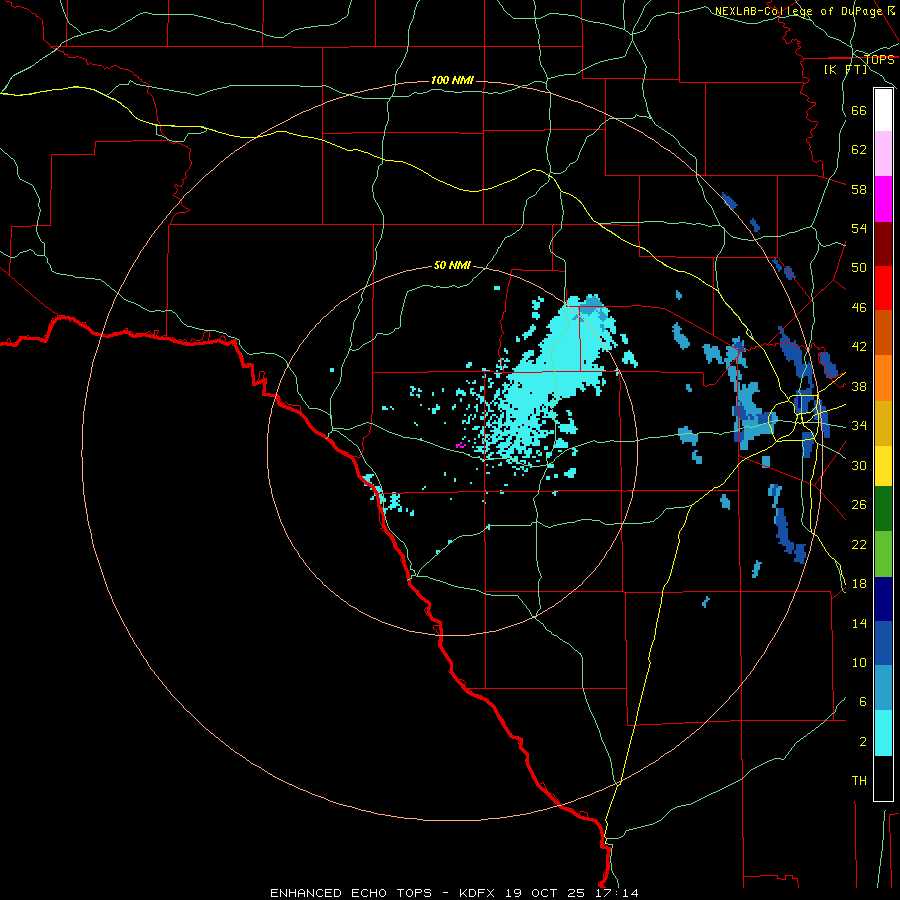The image size is (900, 900).
Task: Click the "50 NMI" range ring label
Action: coord(452,265)
